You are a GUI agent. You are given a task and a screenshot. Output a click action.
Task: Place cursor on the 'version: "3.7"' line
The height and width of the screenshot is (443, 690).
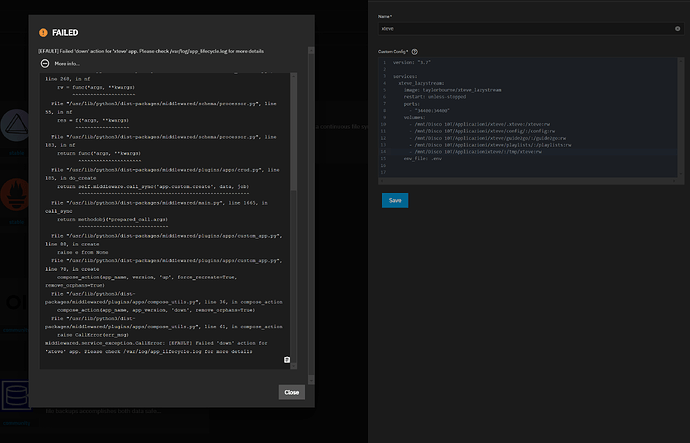click(x=411, y=62)
